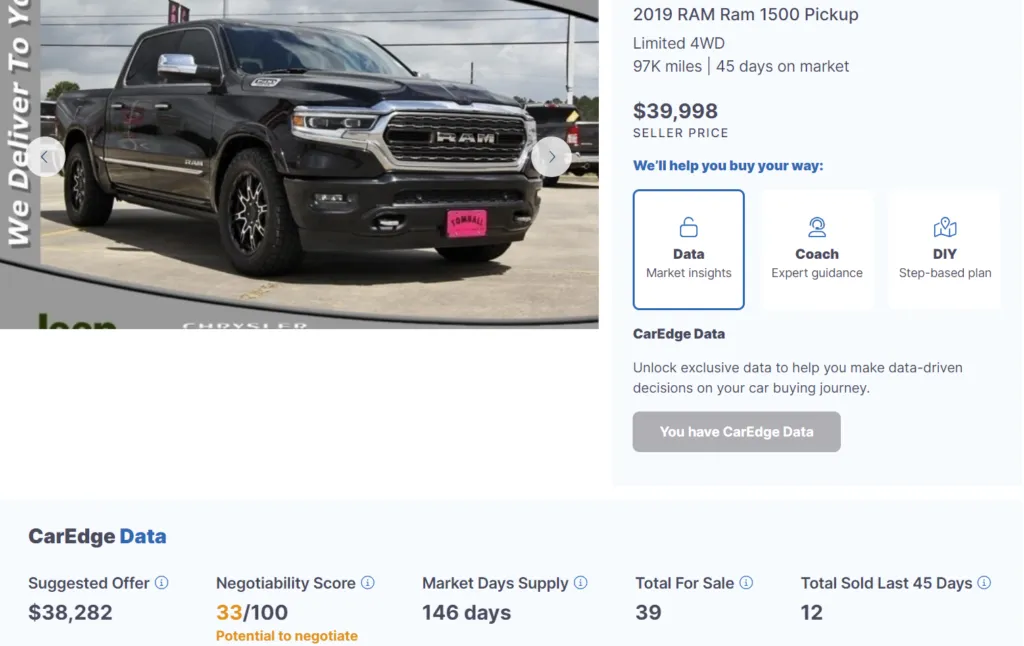Select the Coach Expert guidance option
Screen dimensions: 1024x646
pos(816,249)
